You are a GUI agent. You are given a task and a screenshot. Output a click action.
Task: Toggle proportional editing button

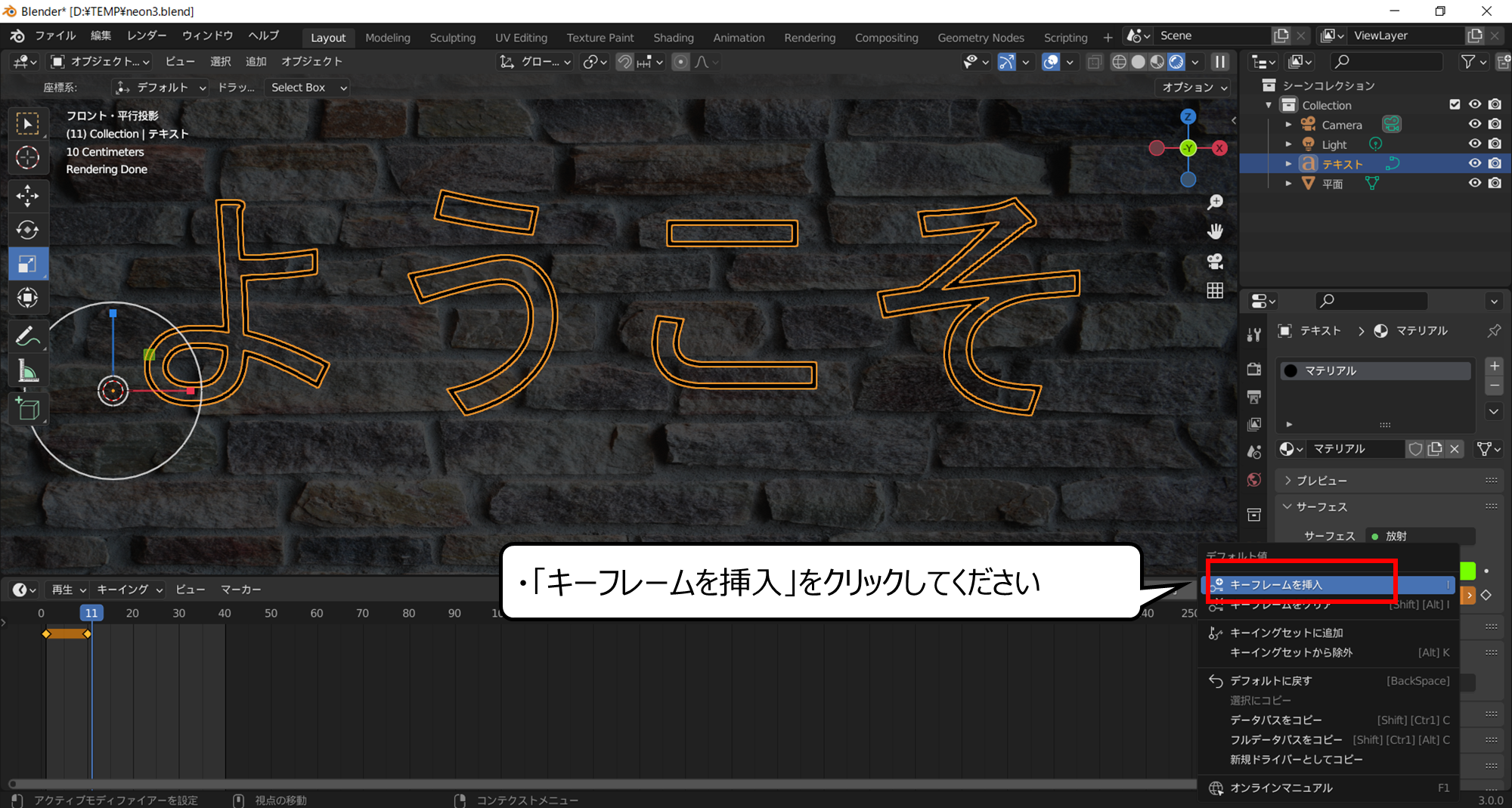(x=680, y=62)
